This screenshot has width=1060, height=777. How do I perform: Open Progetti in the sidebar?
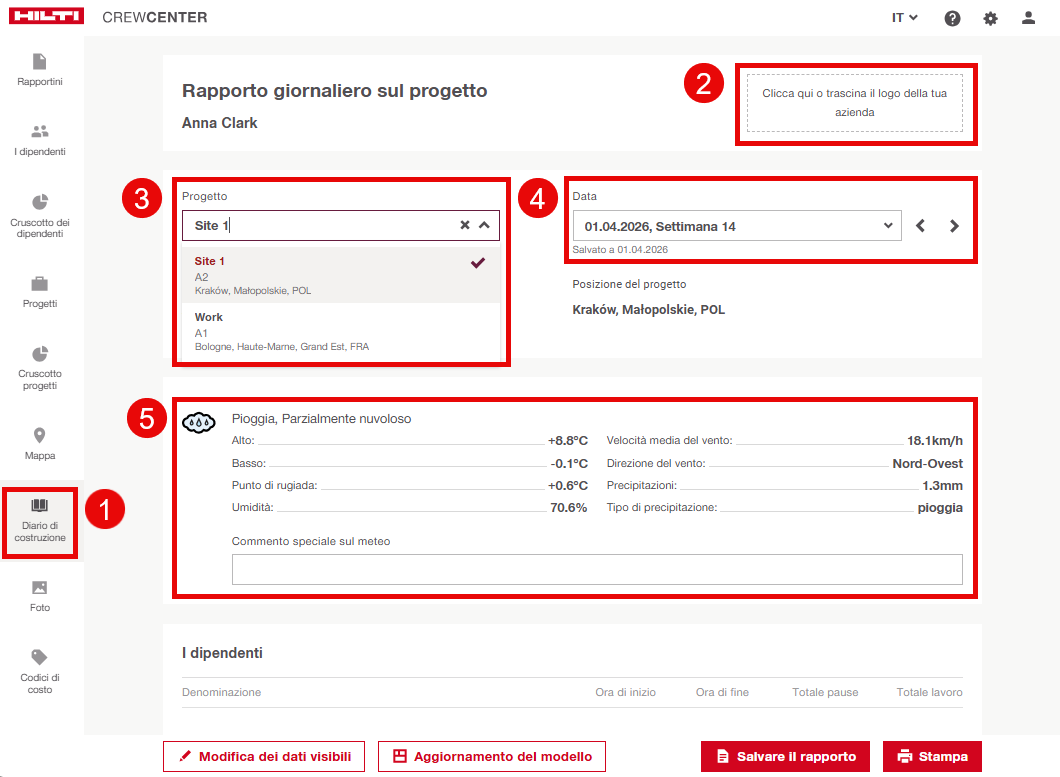click(x=40, y=292)
